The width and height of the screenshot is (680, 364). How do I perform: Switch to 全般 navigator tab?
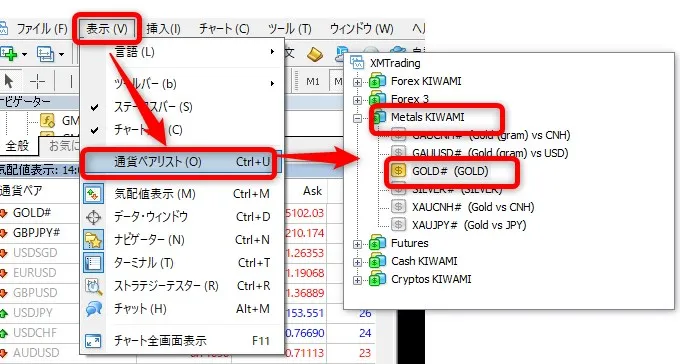(17, 146)
